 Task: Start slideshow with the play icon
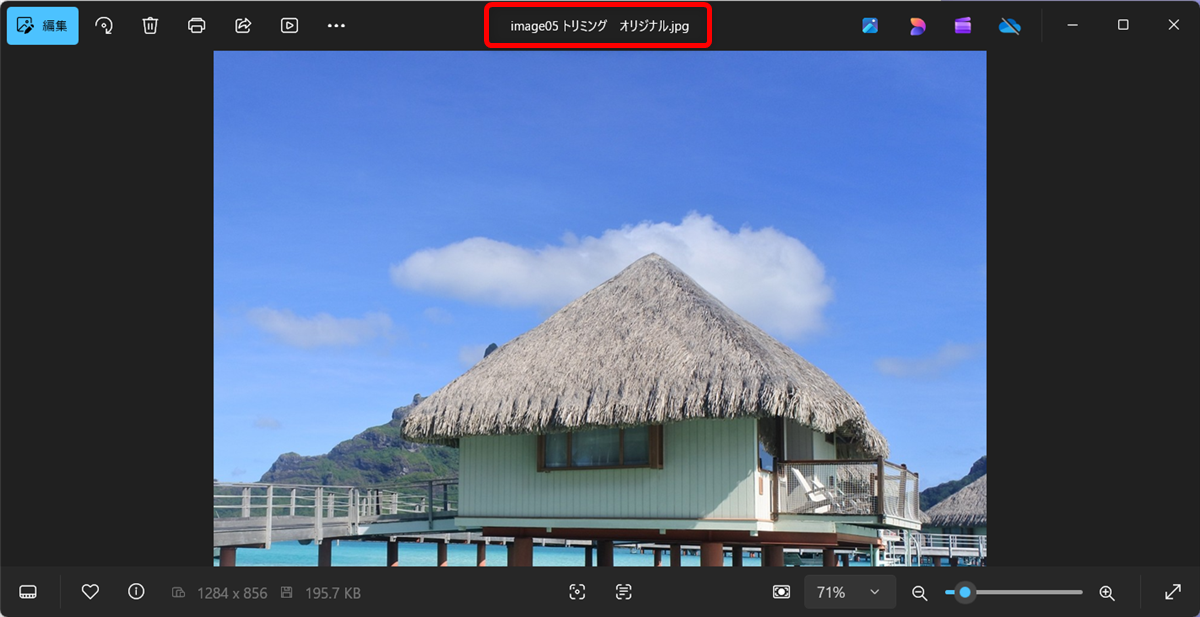290,26
